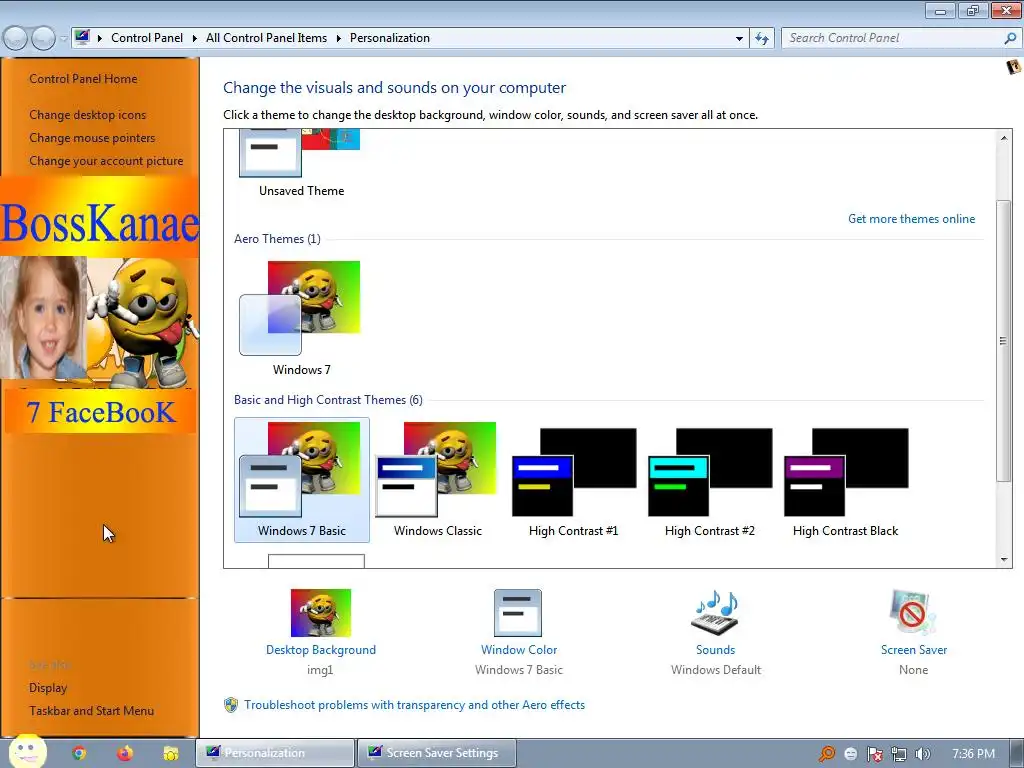Go back using the Back button
This screenshot has height=768, width=1024.
point(16,39)
